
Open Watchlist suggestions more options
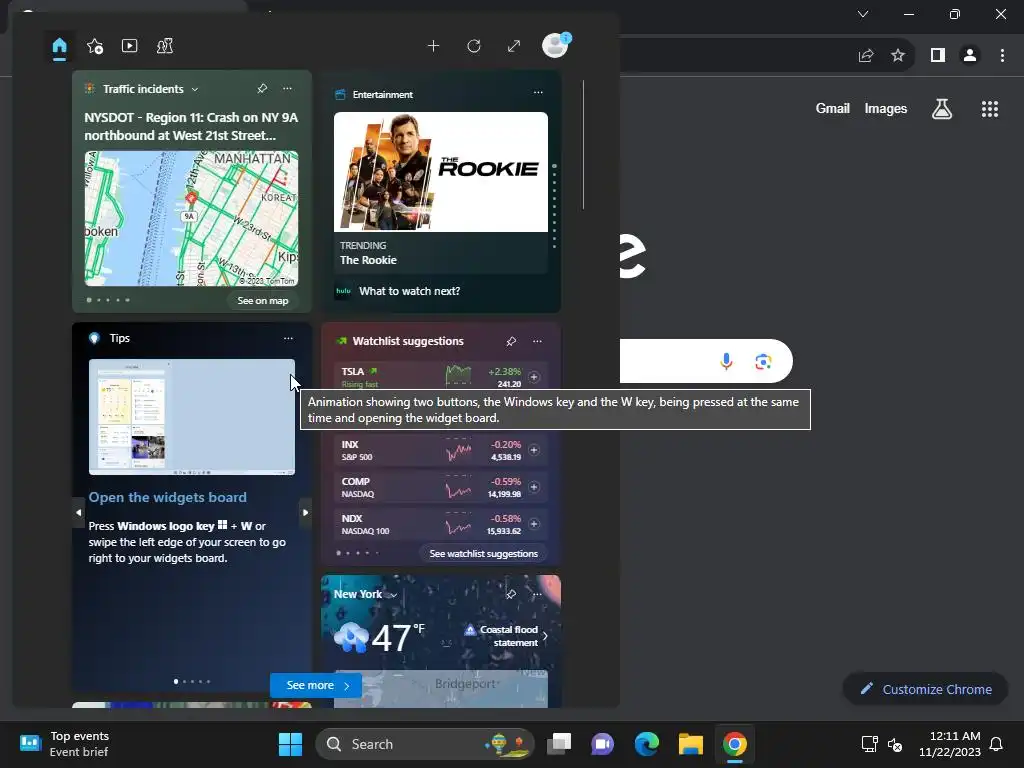coord(537,341)
